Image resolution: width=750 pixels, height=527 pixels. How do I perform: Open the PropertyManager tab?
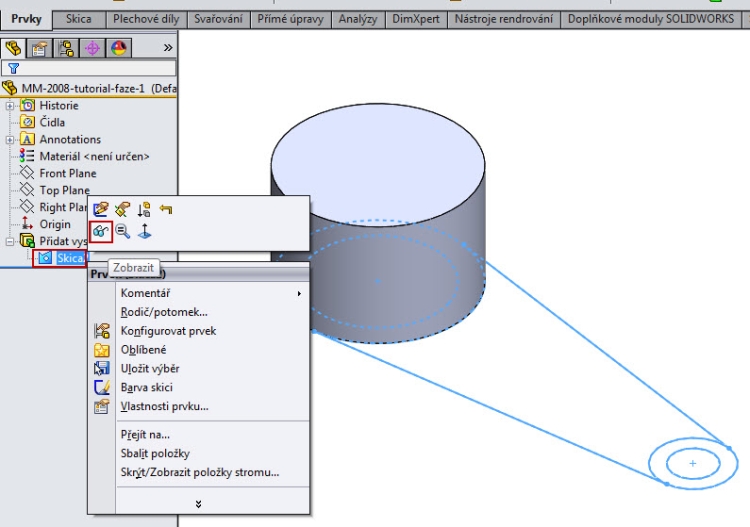40,48
